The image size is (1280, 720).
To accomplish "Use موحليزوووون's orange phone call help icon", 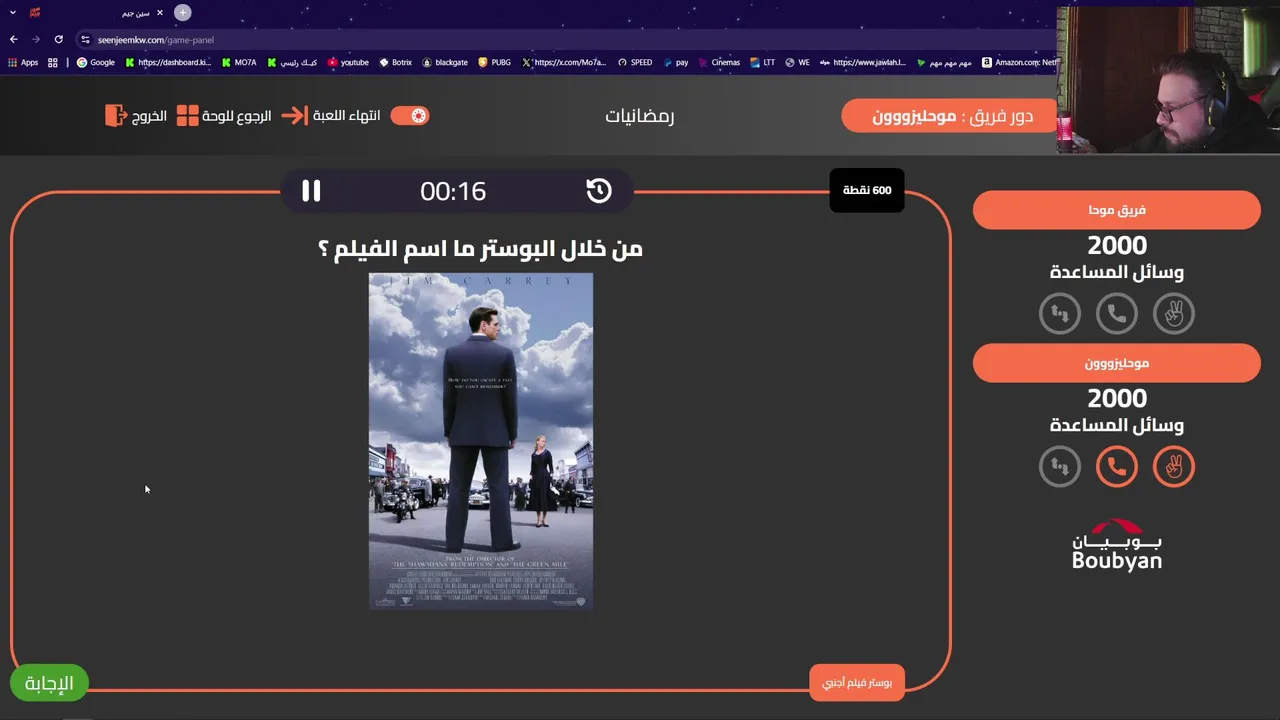I will click(1117, 466).
